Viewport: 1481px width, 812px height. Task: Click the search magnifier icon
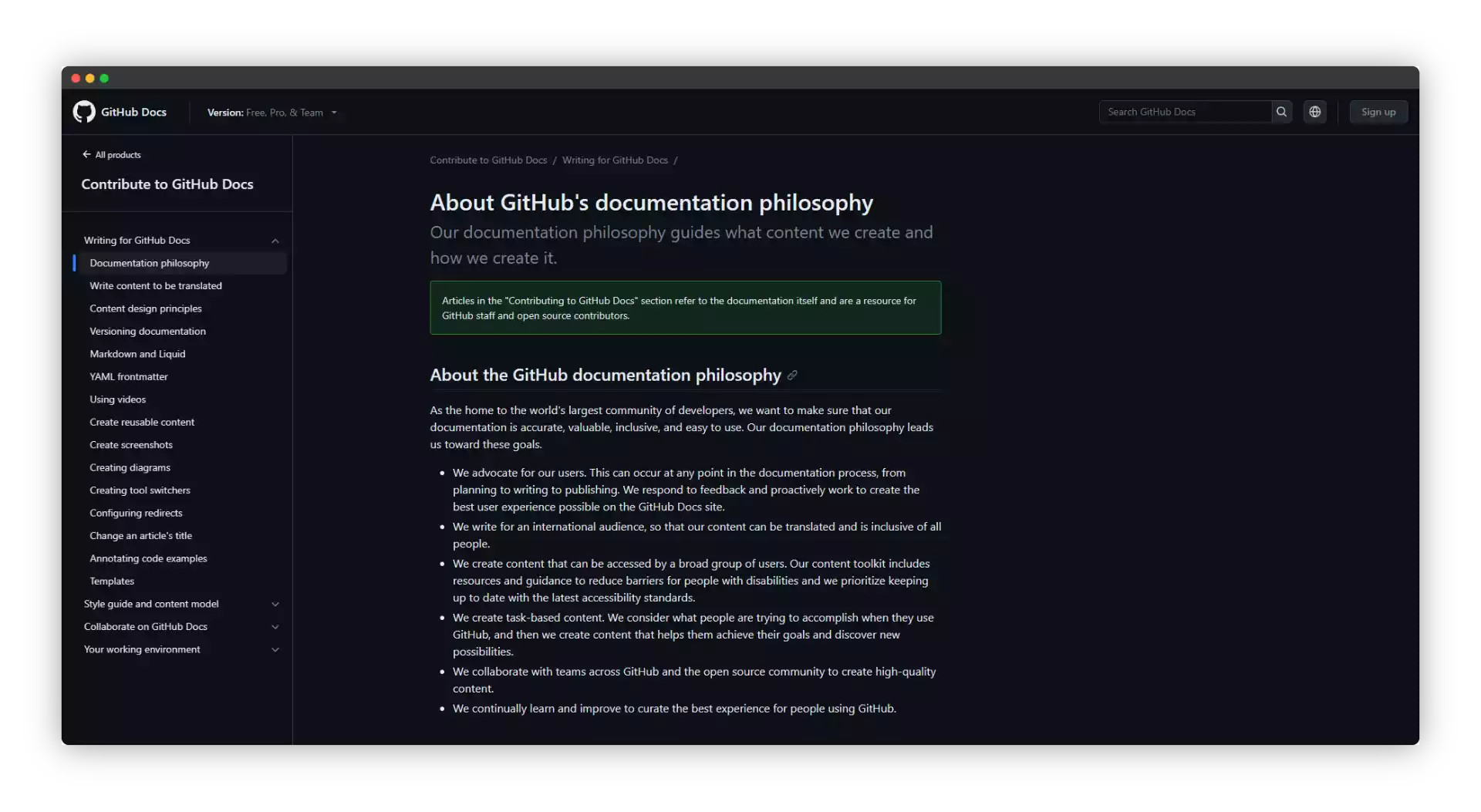(x=1281, y=111)
